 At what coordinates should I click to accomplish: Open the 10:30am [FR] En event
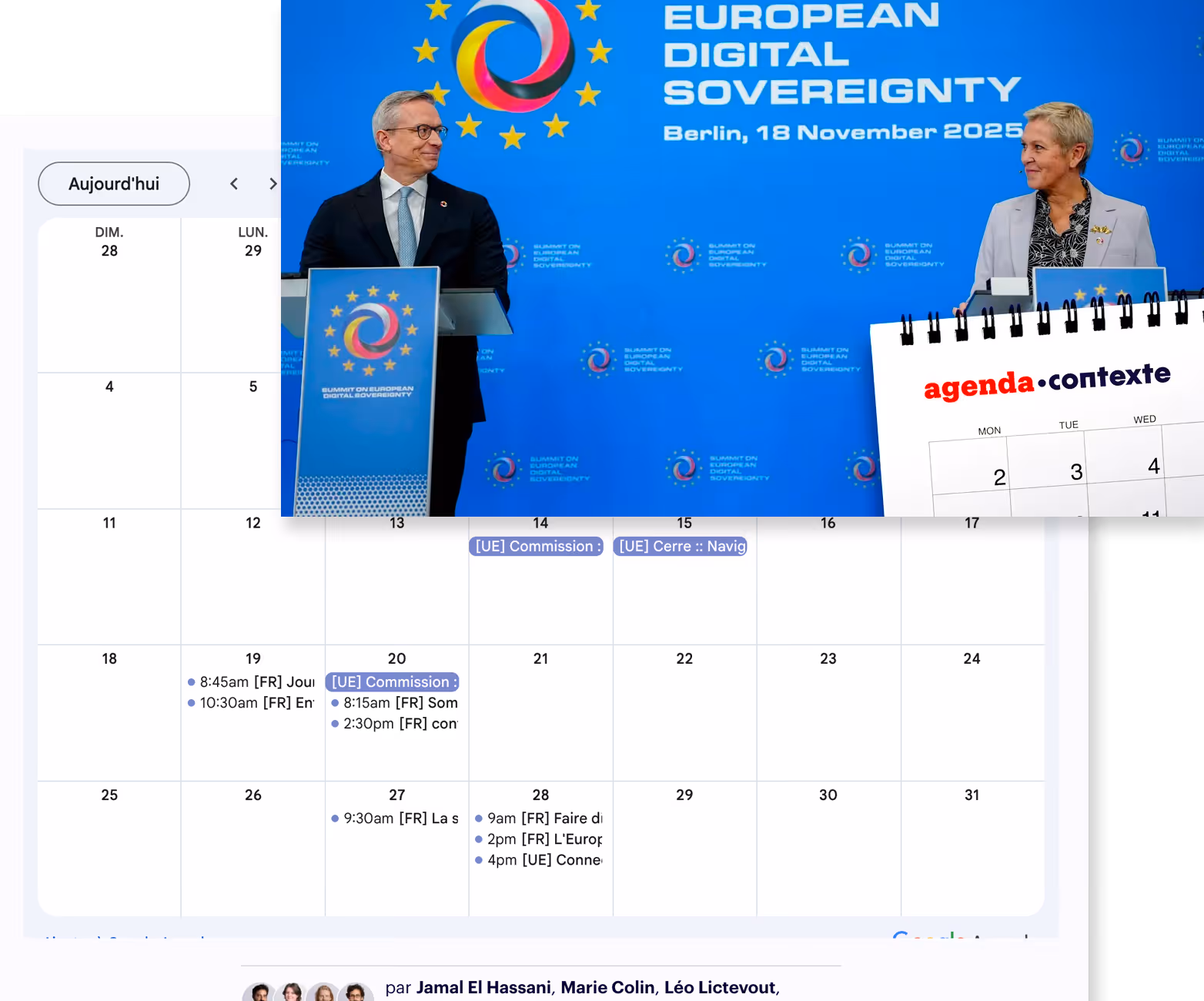[x=252, y=703]
